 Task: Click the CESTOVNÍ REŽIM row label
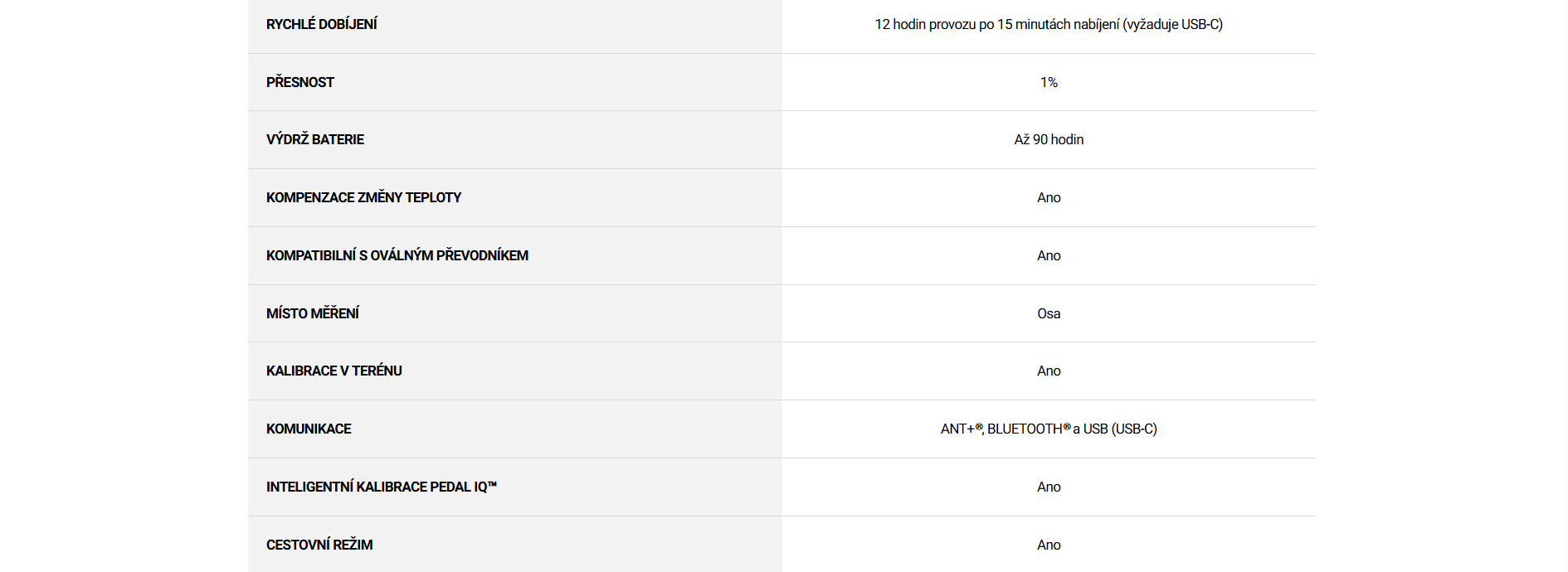pyautogui.click(x=319, y=545)
